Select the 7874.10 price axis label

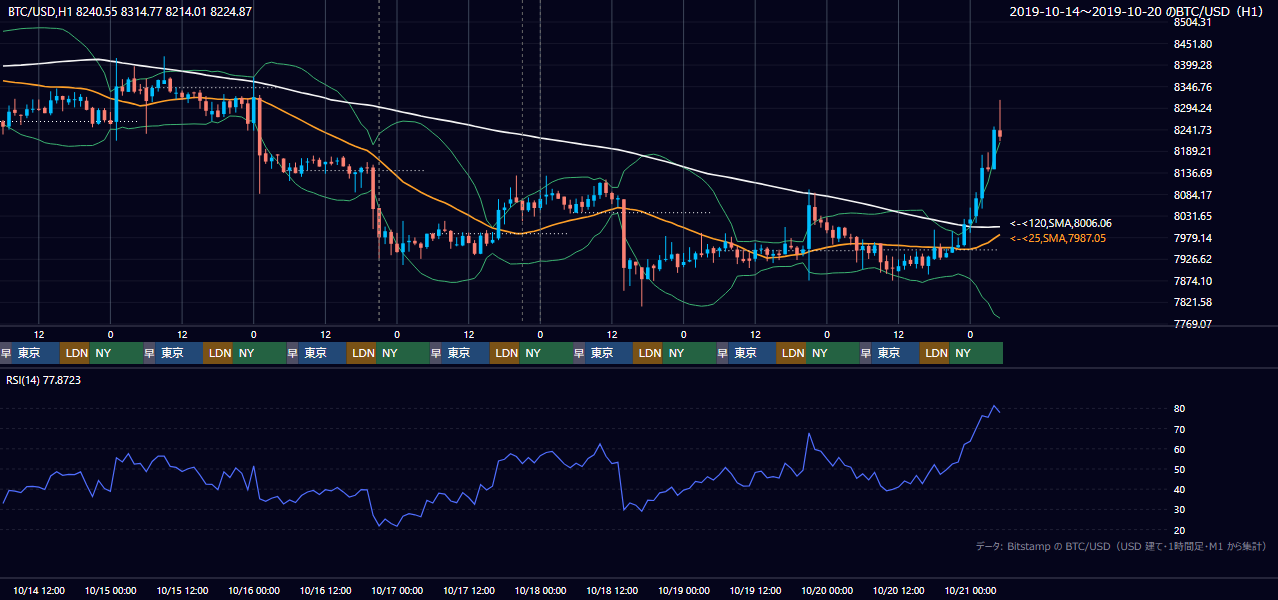tap(1193, 281)
